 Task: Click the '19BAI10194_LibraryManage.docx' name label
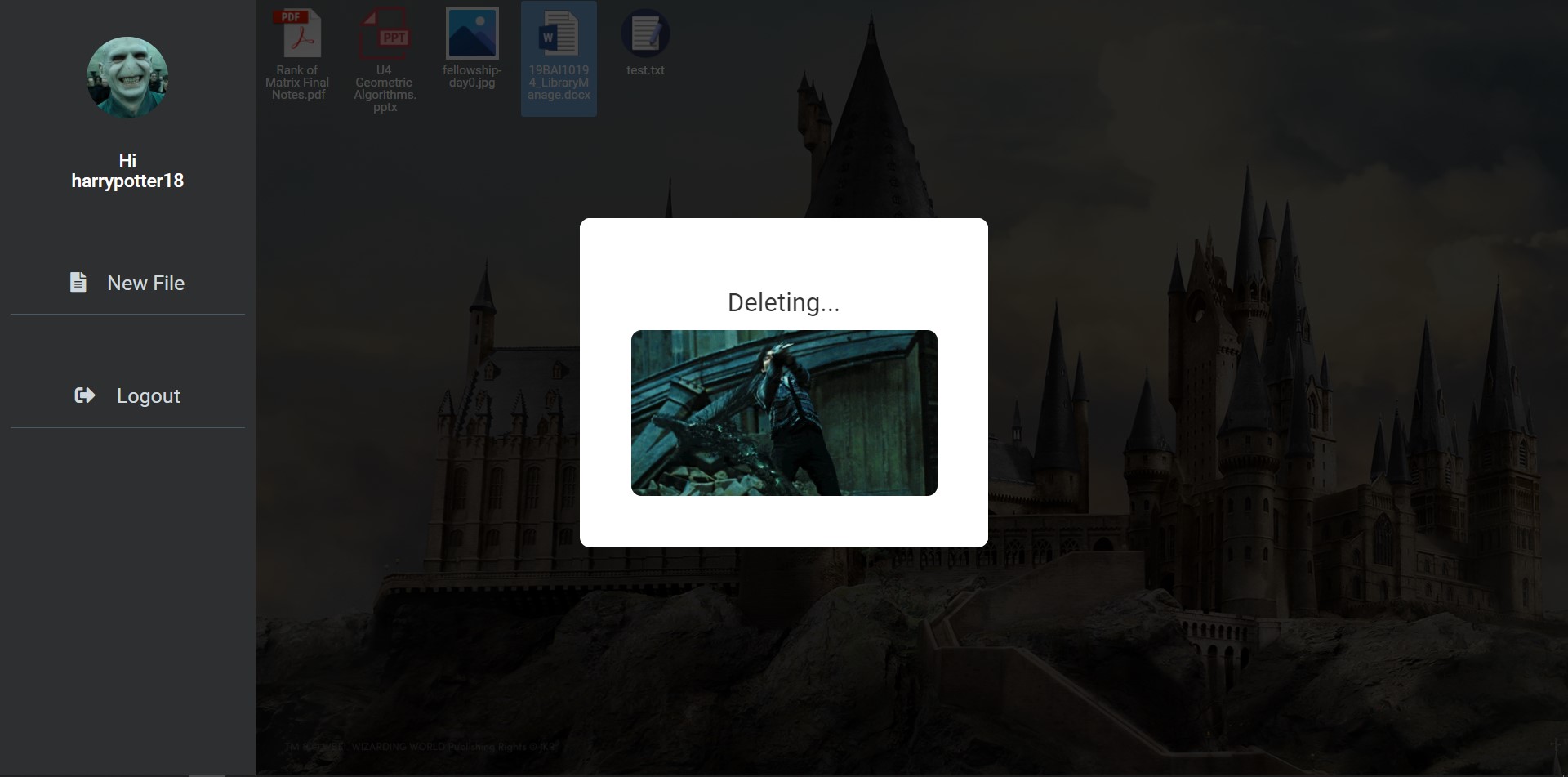click(x=559, y=83)
